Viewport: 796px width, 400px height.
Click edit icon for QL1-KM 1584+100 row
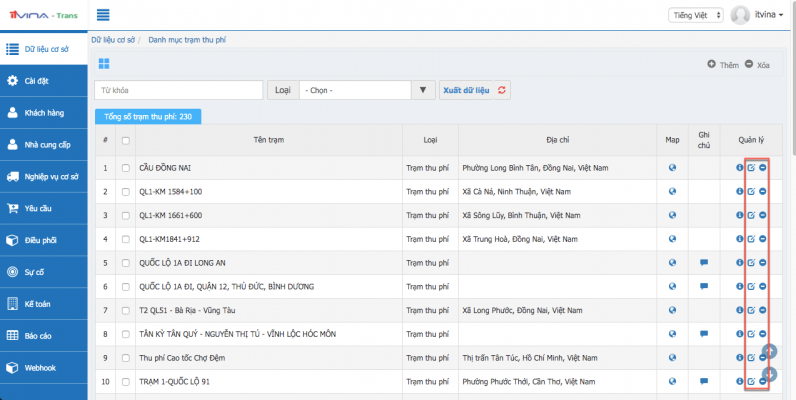coord(751,191)
